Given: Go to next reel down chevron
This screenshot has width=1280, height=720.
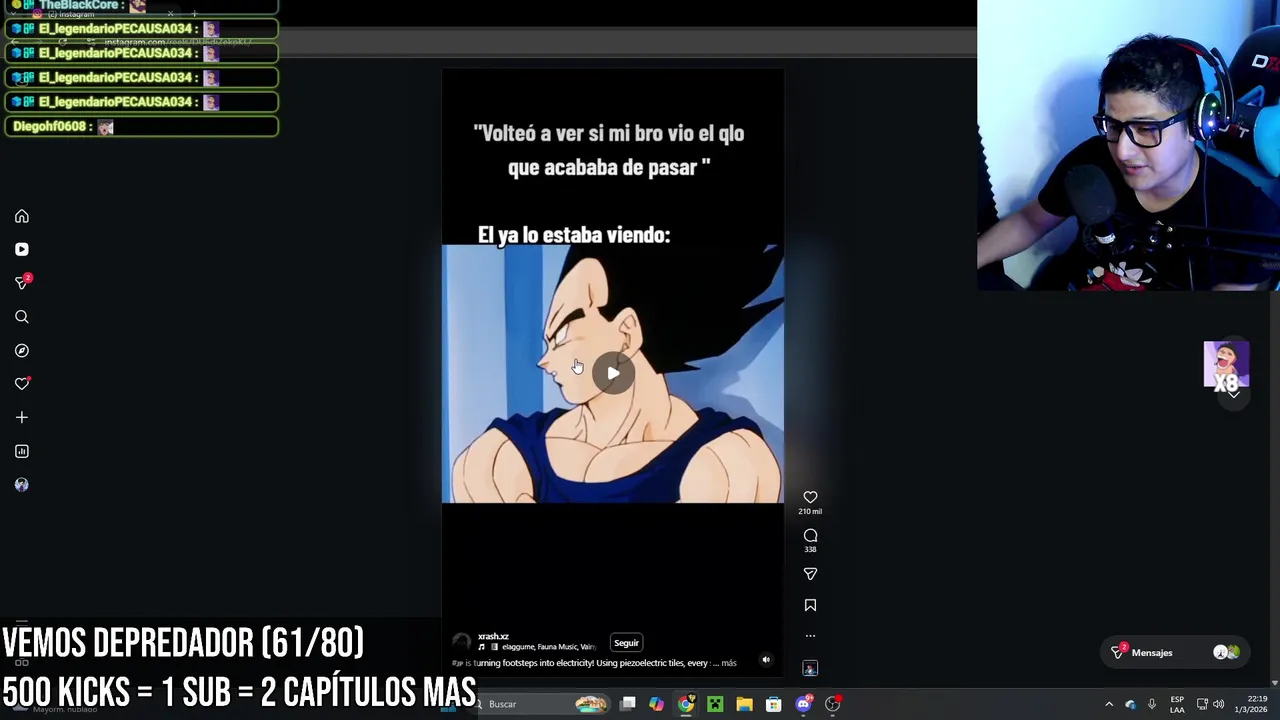Looking at the screenshot, I should (x=1234, y=394).
